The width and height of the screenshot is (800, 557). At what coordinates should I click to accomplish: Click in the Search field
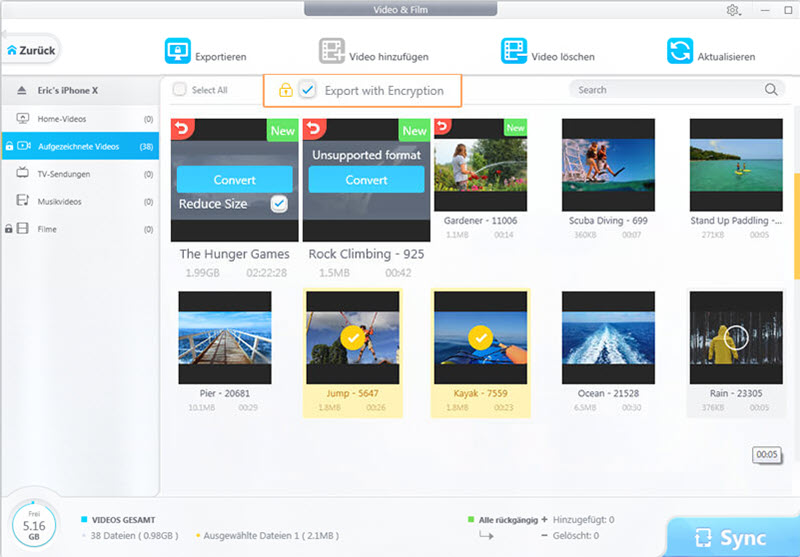(665, 90)
